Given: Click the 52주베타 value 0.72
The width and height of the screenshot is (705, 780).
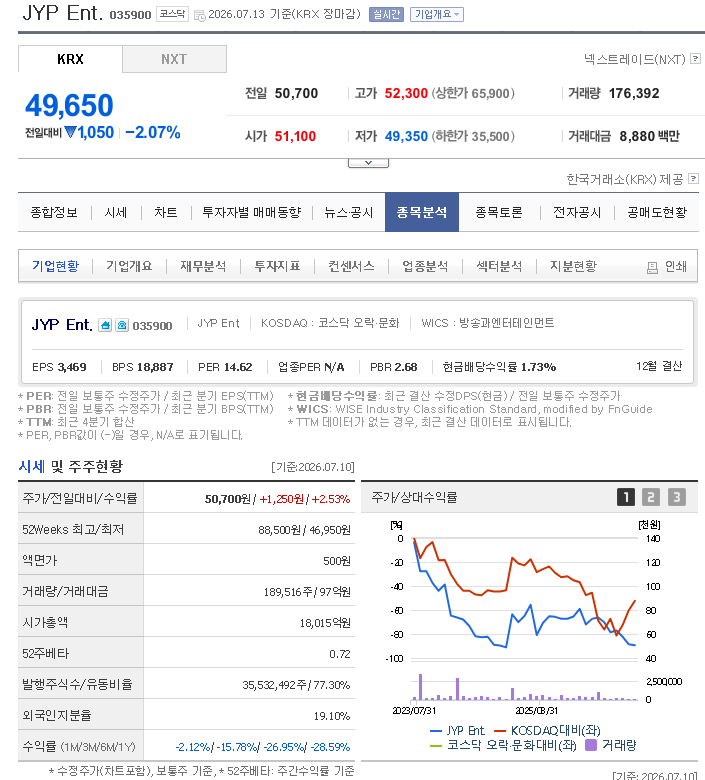Looking at the screenshot, I should 340,654.
